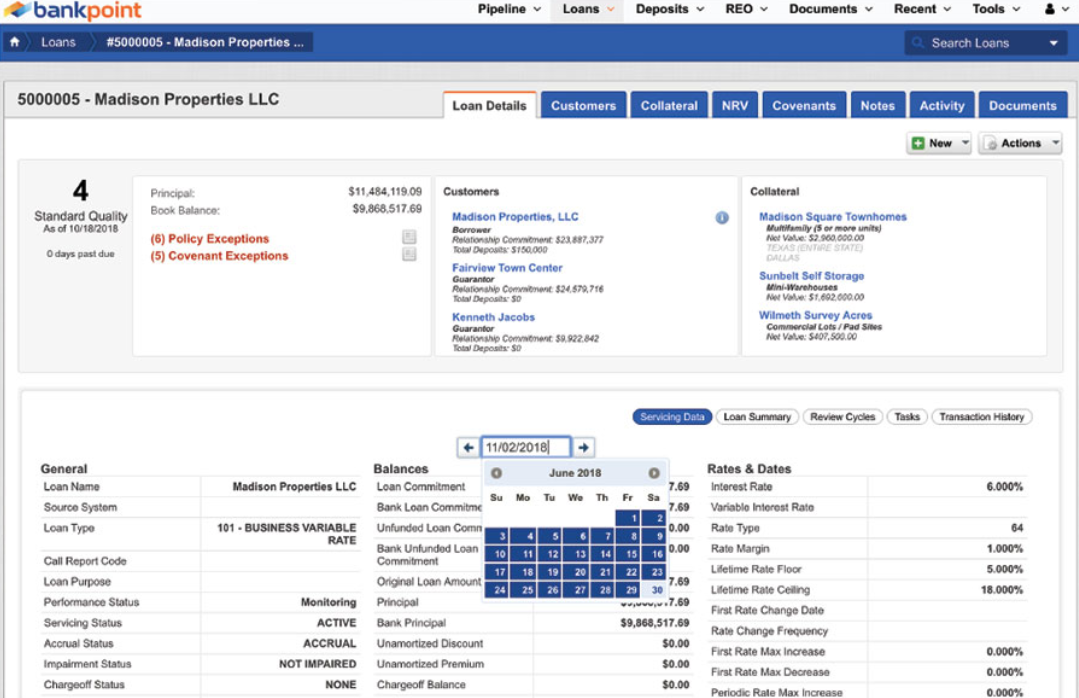This screenshot has height=698, width=1079.
Task: Expand the Search Loans dropdown arrow
Action: [x=1053, y=43]
